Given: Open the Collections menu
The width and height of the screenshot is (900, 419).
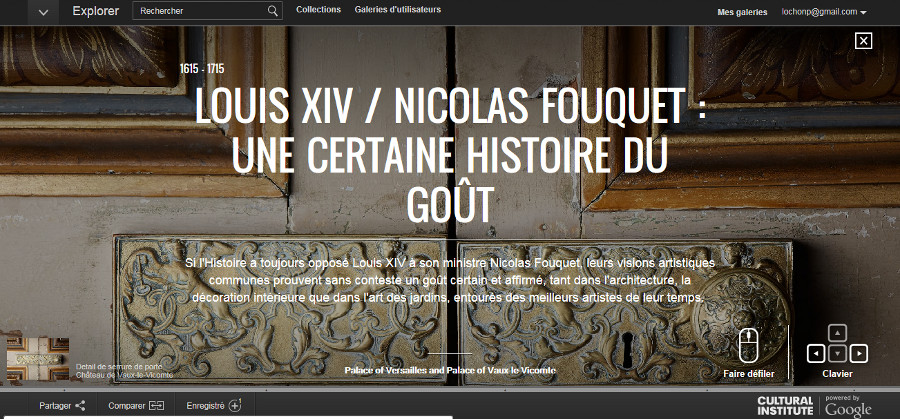Looking at the screenshot, I should (x=319, y=10).
